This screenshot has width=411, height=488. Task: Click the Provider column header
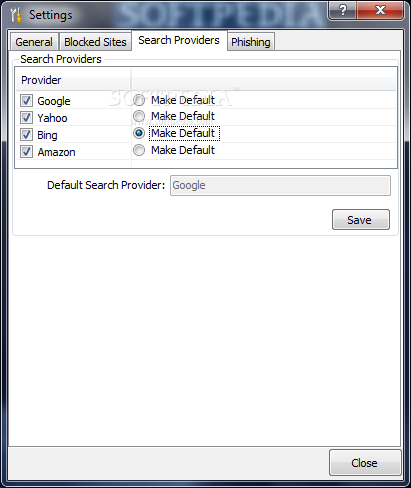tap(73, 80)
